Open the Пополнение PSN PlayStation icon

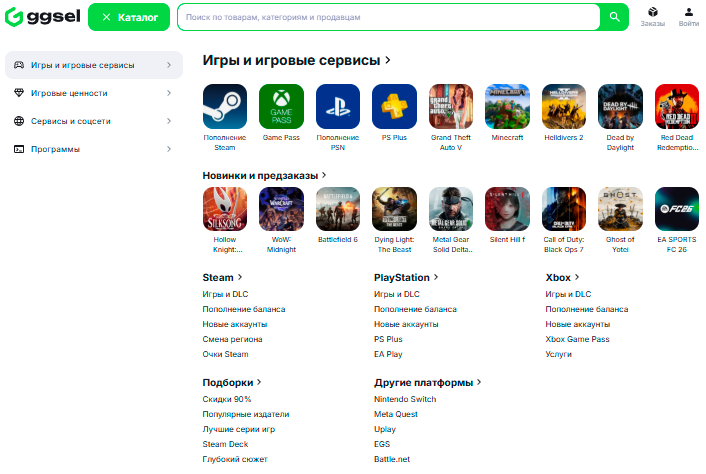click(x=338, y=106)
